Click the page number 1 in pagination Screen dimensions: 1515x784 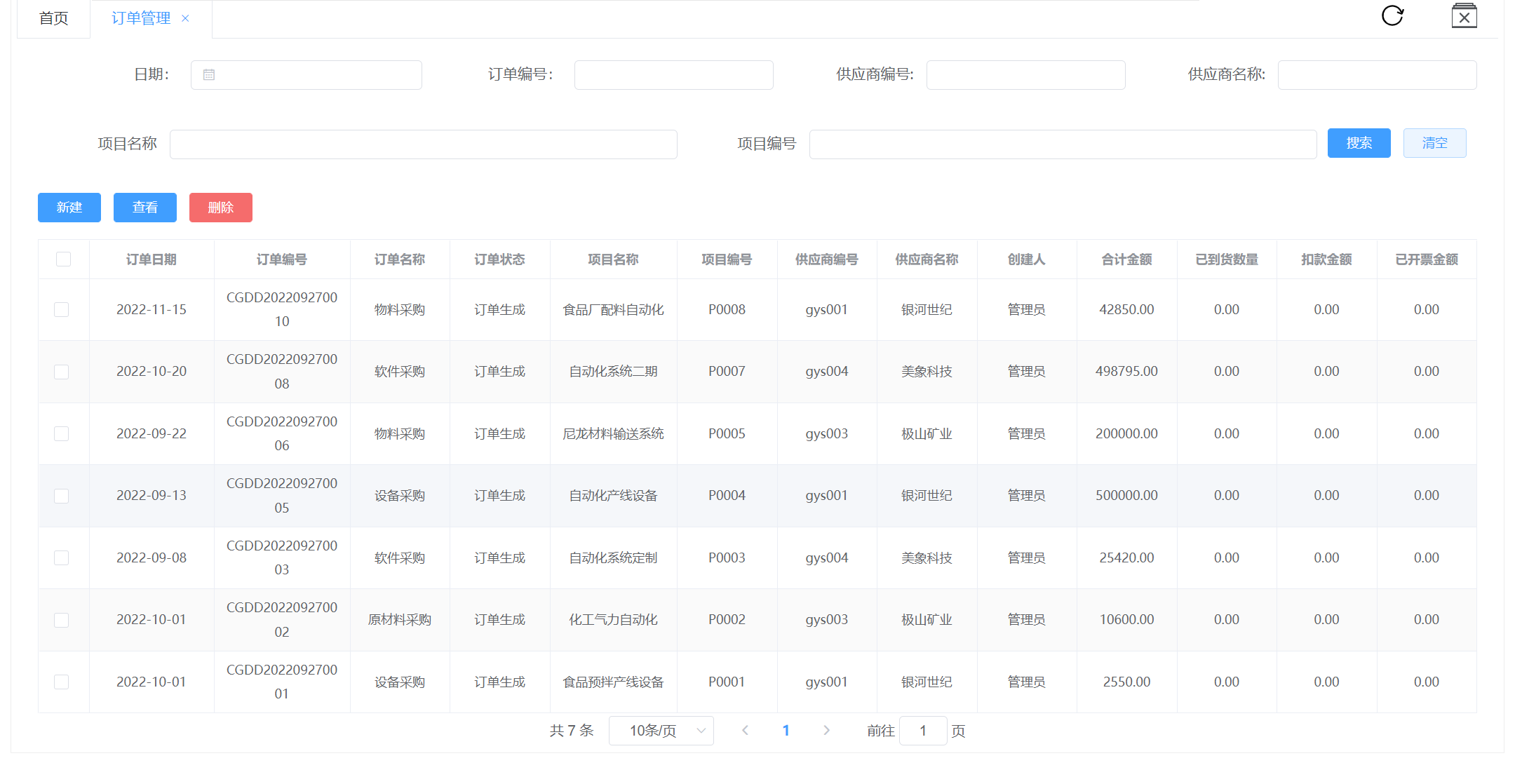click(786, 731)
